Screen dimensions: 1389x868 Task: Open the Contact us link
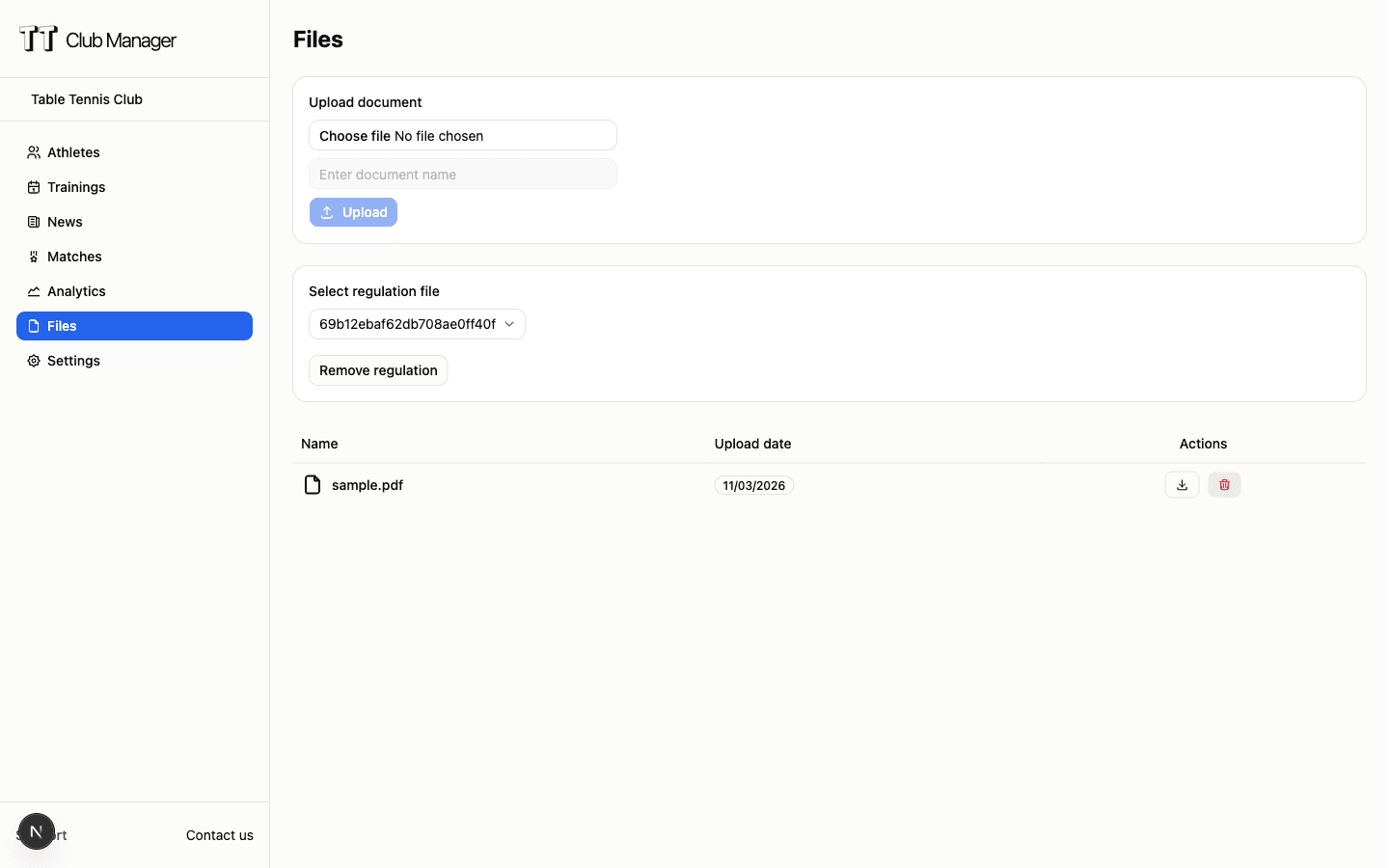pyautogui.click(x=219, y=835)
